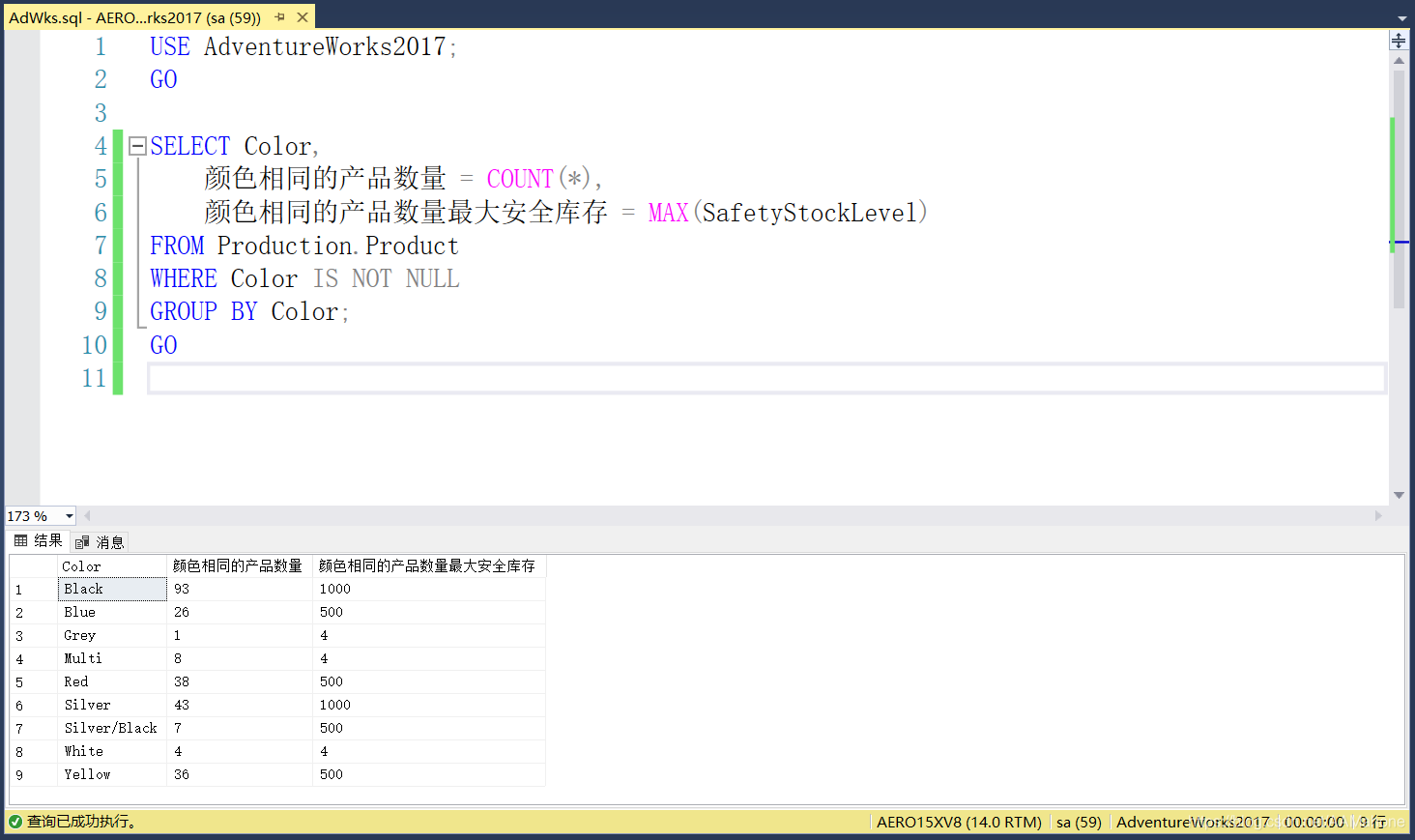The width and height of the screenshot is (1415, 840).
Task: Click the COUNT function on line 5
Action: pyautogui.click(x=520, y=179)
